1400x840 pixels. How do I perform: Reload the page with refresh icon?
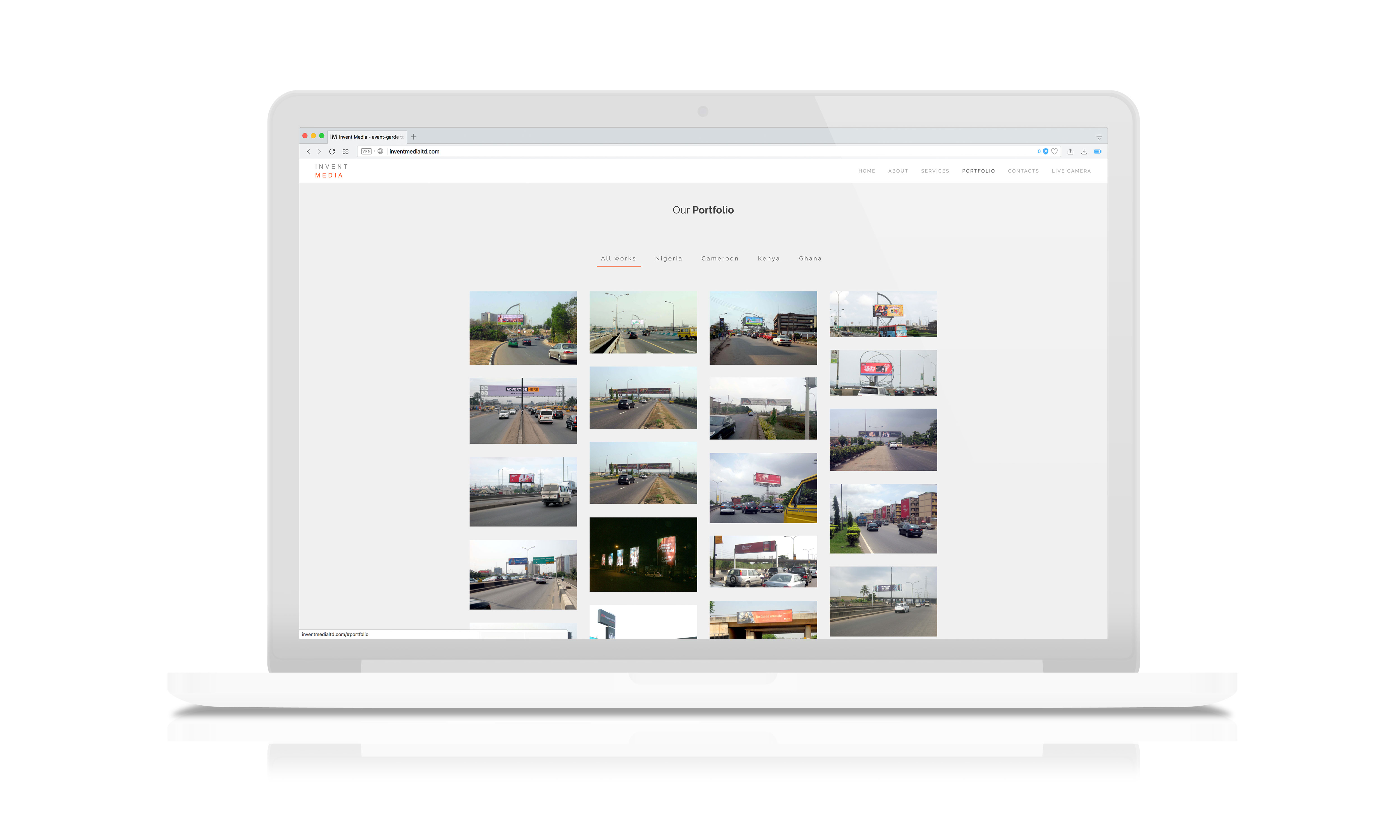(x=332, y=152)
